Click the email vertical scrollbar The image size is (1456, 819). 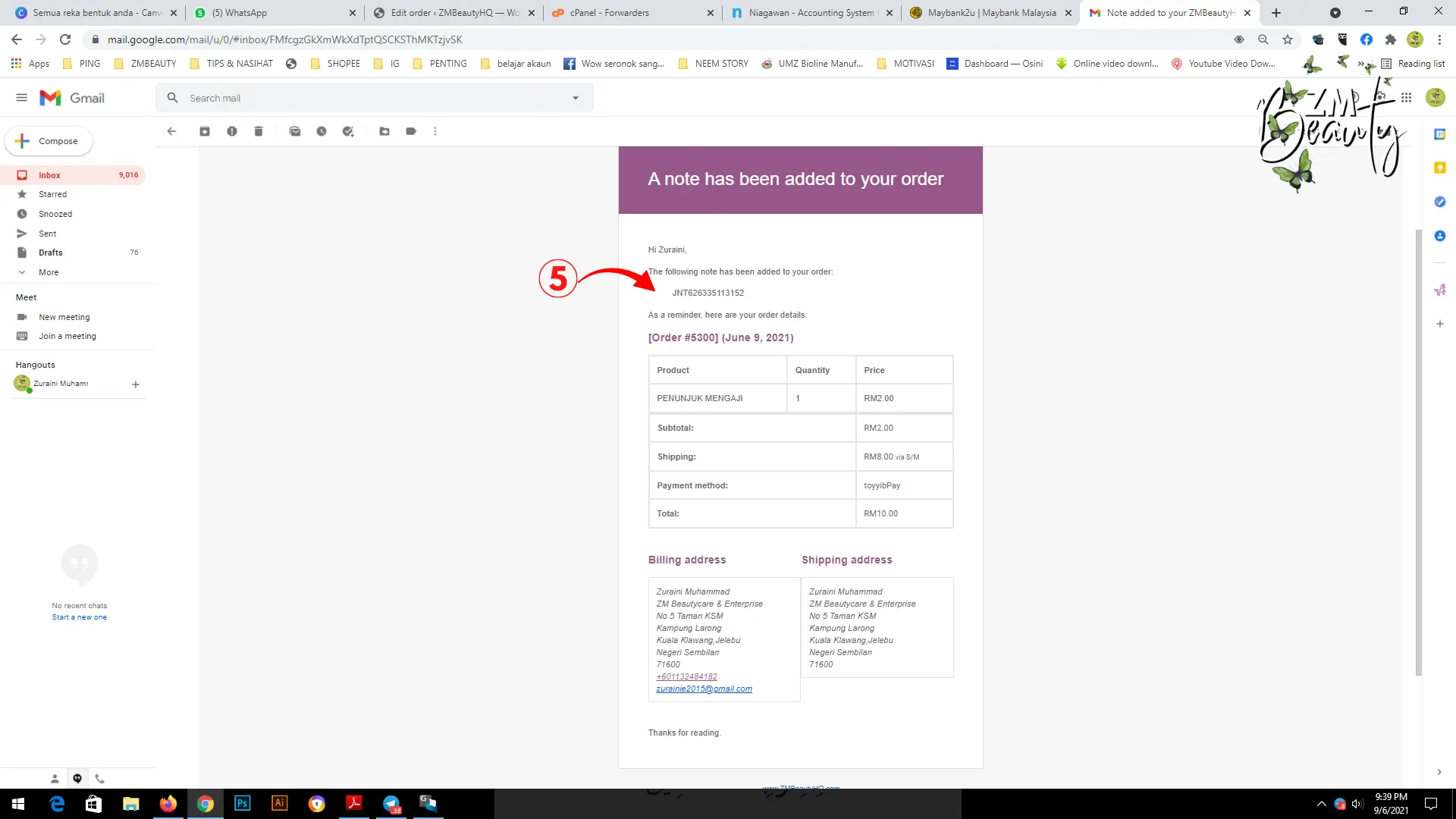[x=1419, y=451]
